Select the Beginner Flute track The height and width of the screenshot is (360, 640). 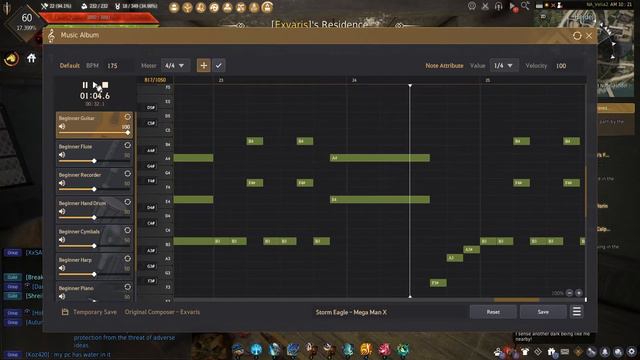pyautogui.click(x=95, y=153)
